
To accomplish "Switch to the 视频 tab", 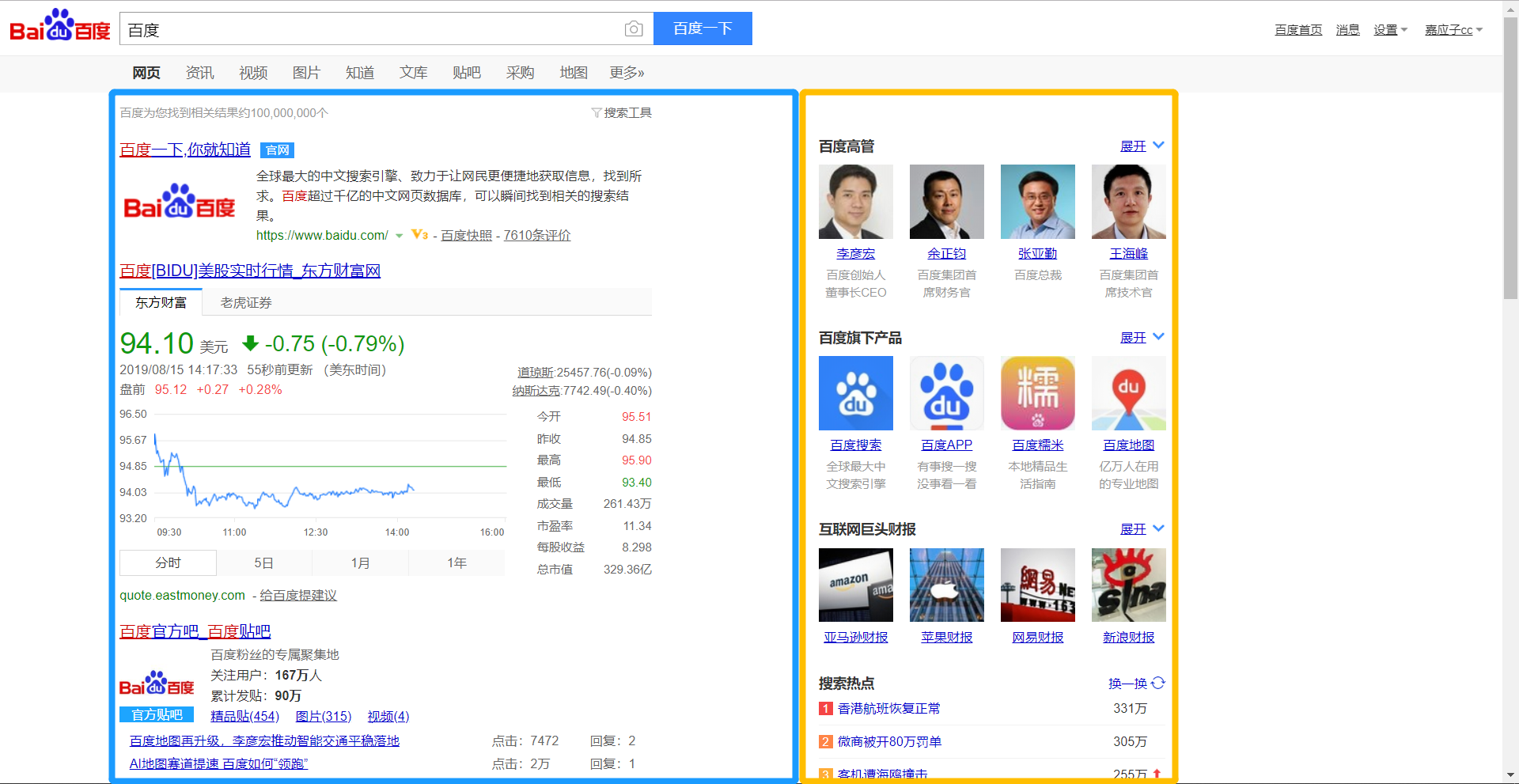I will (x=253, y=73).
